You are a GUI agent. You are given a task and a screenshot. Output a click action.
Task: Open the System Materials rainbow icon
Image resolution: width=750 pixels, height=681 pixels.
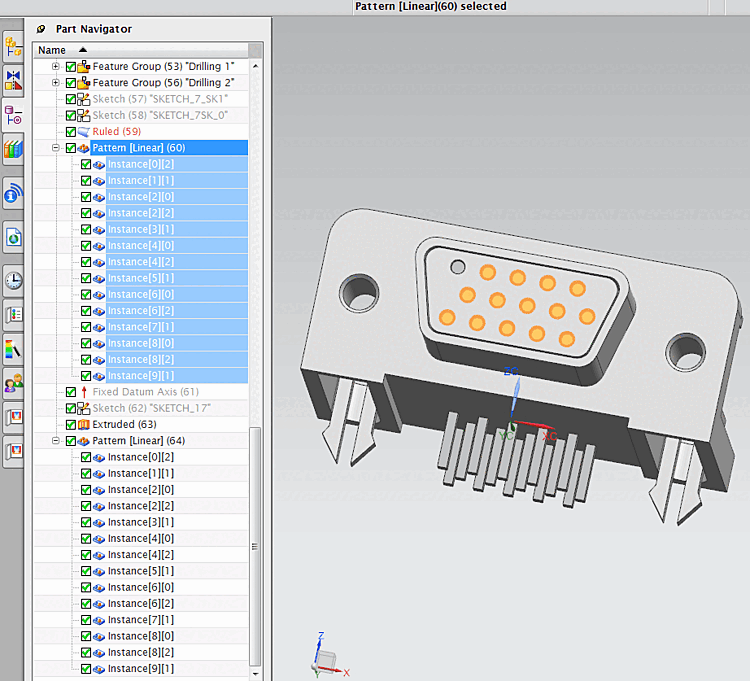tap(13, 349)
